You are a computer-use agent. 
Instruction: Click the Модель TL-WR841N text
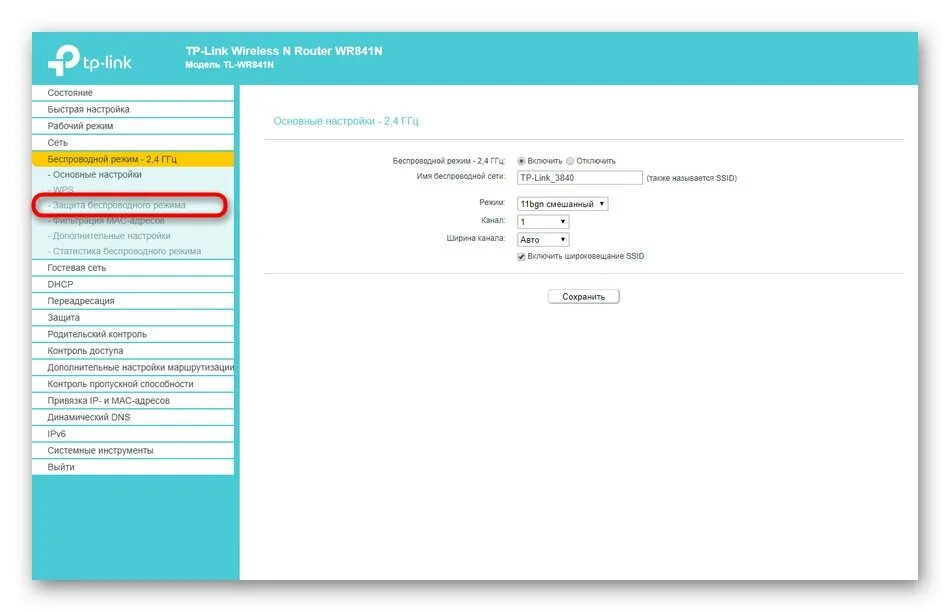pyautogui.click(x=230, y=65)
